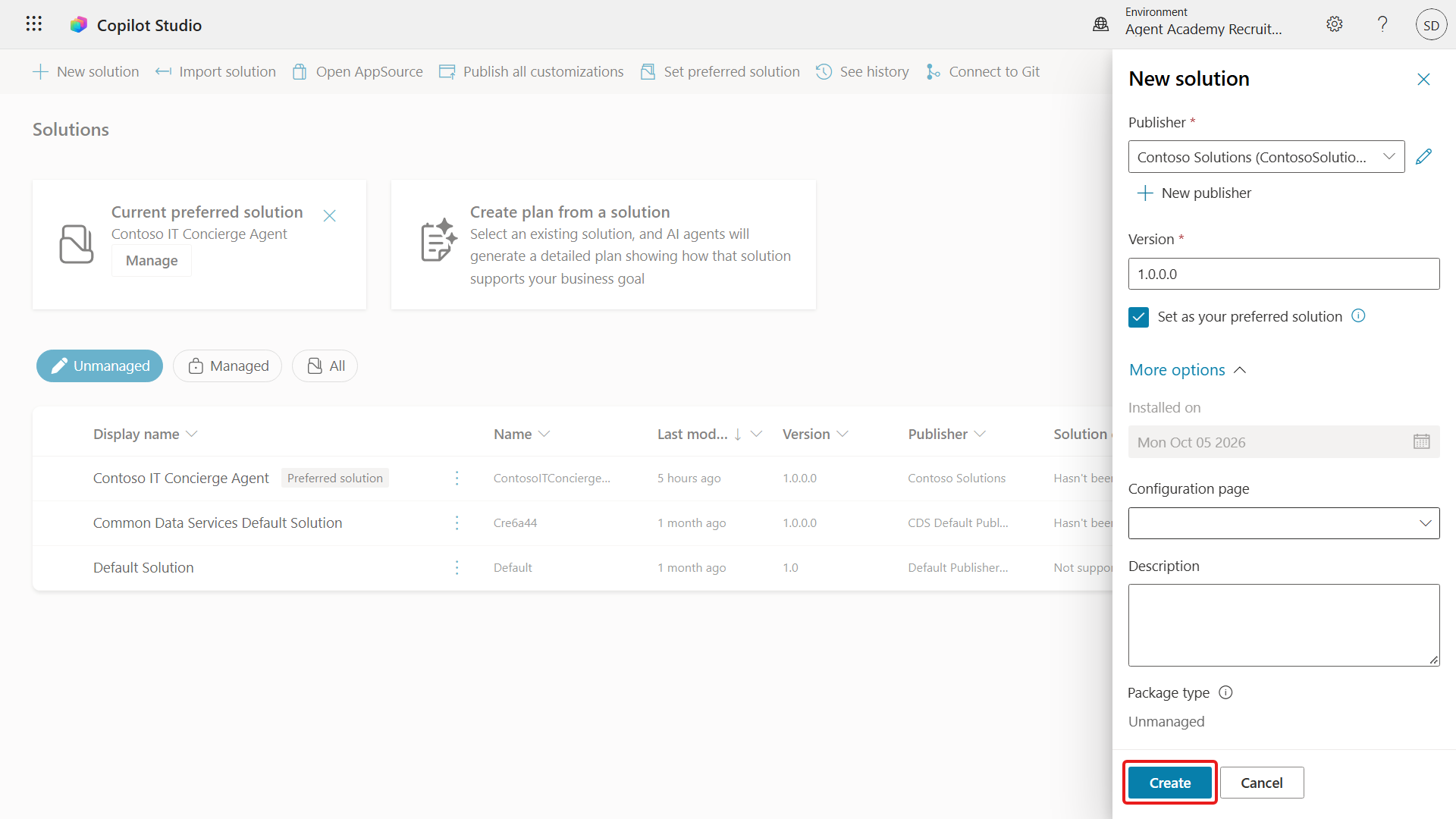
Task: Open See history command
Action: (x=862, y=71)
